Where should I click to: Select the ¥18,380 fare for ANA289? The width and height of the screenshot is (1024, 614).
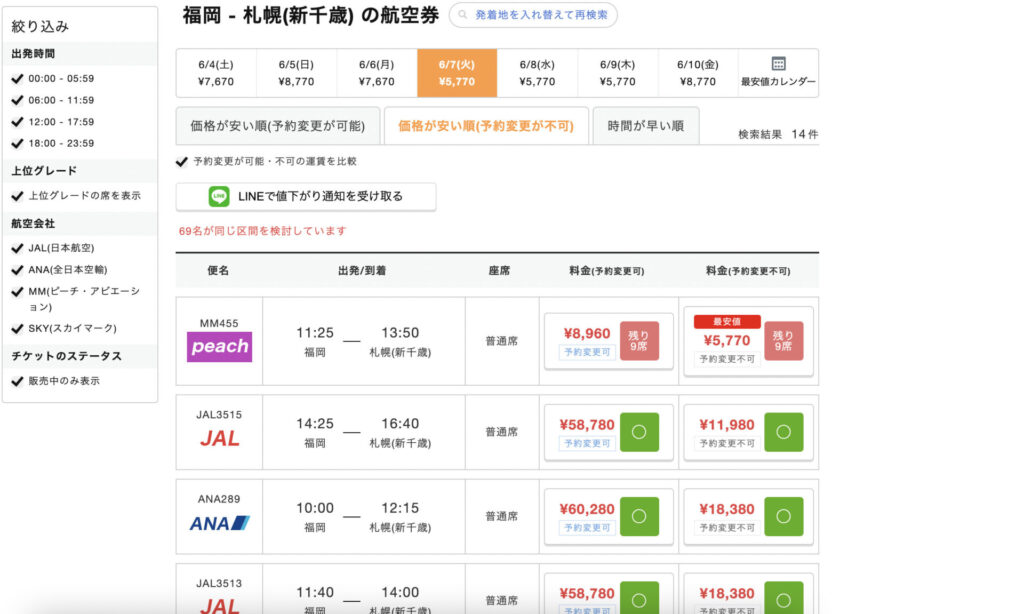748,517
